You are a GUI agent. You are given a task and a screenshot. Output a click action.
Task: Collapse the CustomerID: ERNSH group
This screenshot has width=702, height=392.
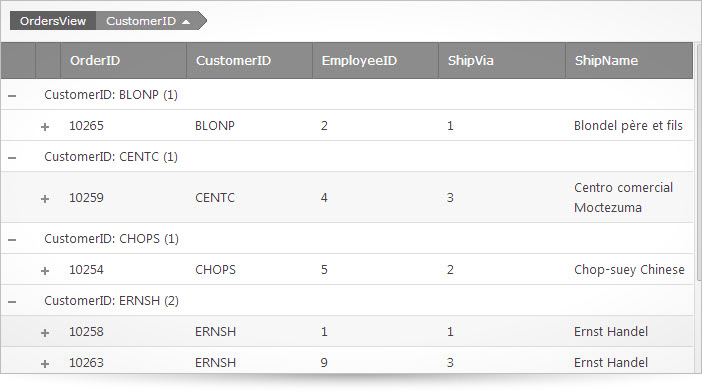pos(12,302)
